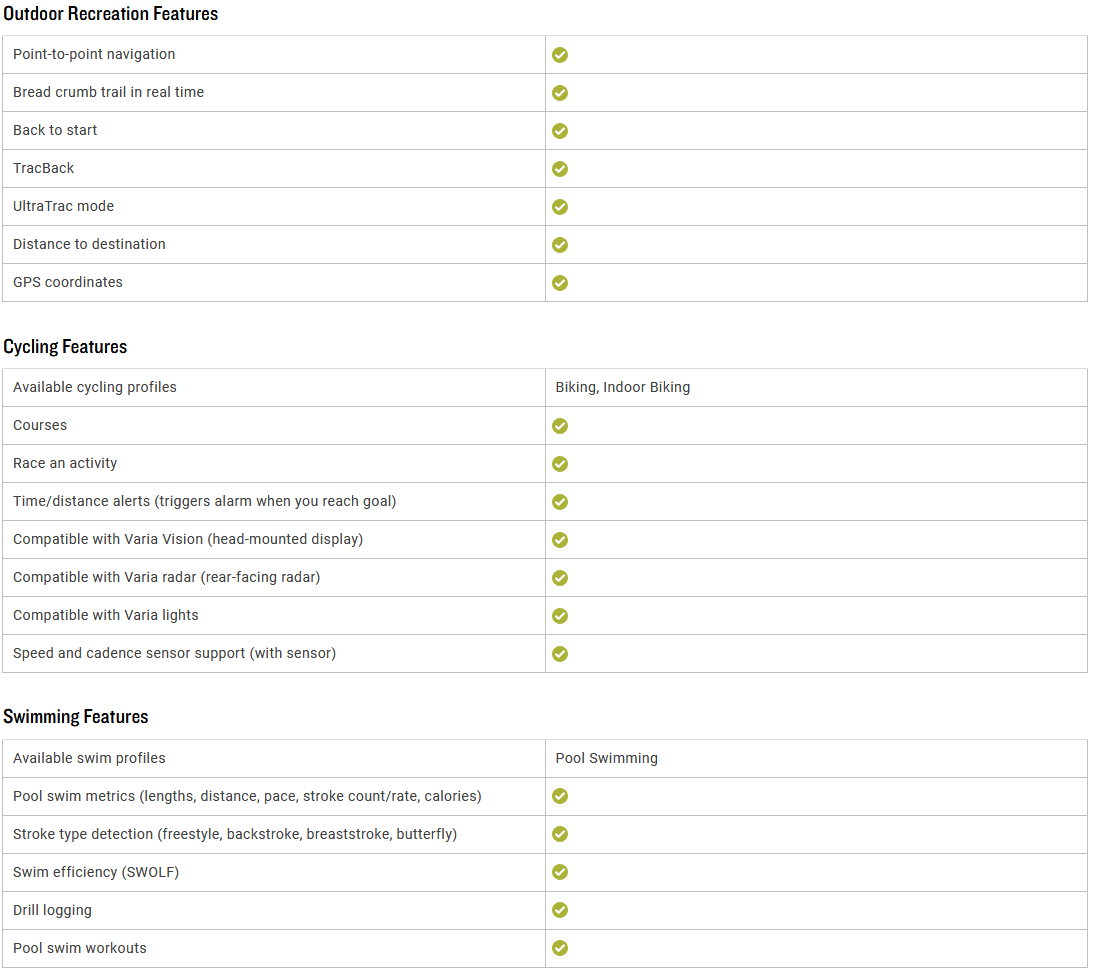Viewport: 1096px width, 974px height.
Task: Click the Pool Swimming profile value
Action: click(607, 759)
